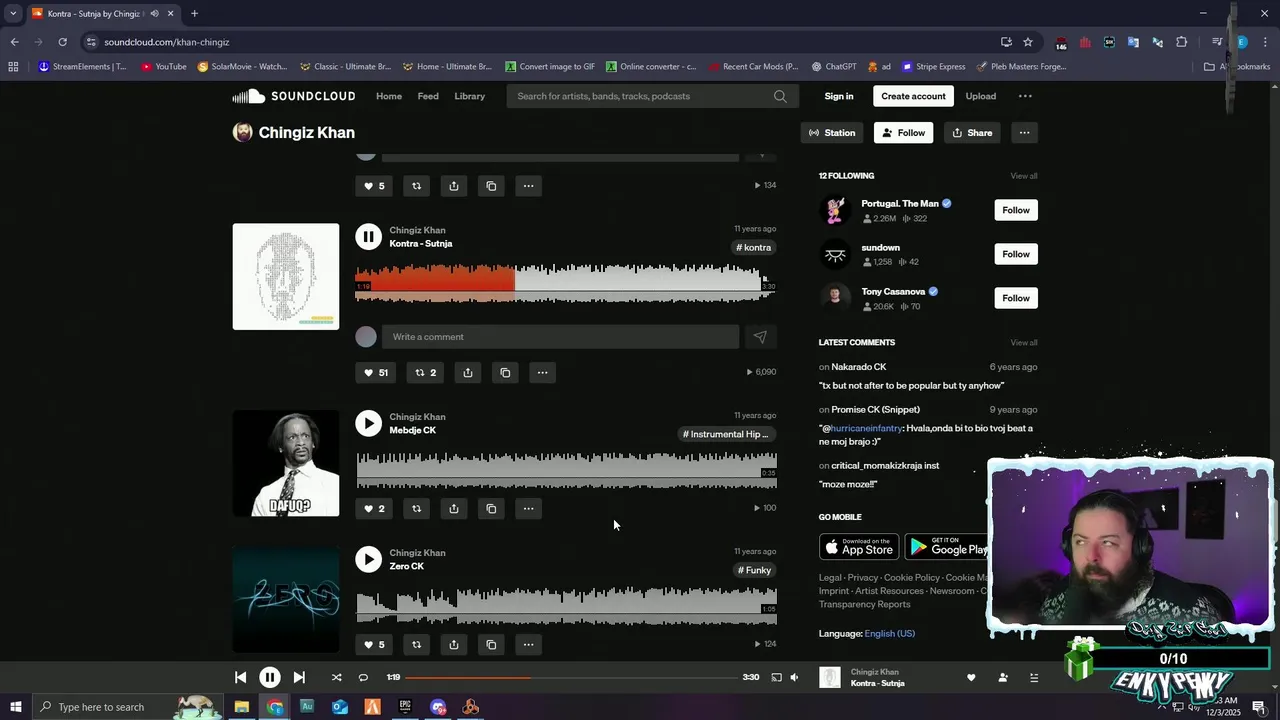Click the Sign in button
Image resolution: width=1280 pixels, height=720 pixels.
(839, 96)
